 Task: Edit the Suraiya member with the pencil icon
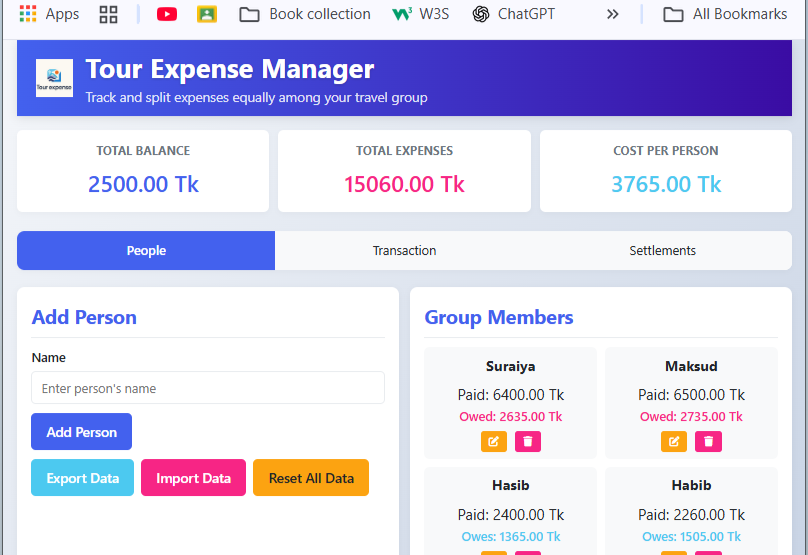coord(494,442)
